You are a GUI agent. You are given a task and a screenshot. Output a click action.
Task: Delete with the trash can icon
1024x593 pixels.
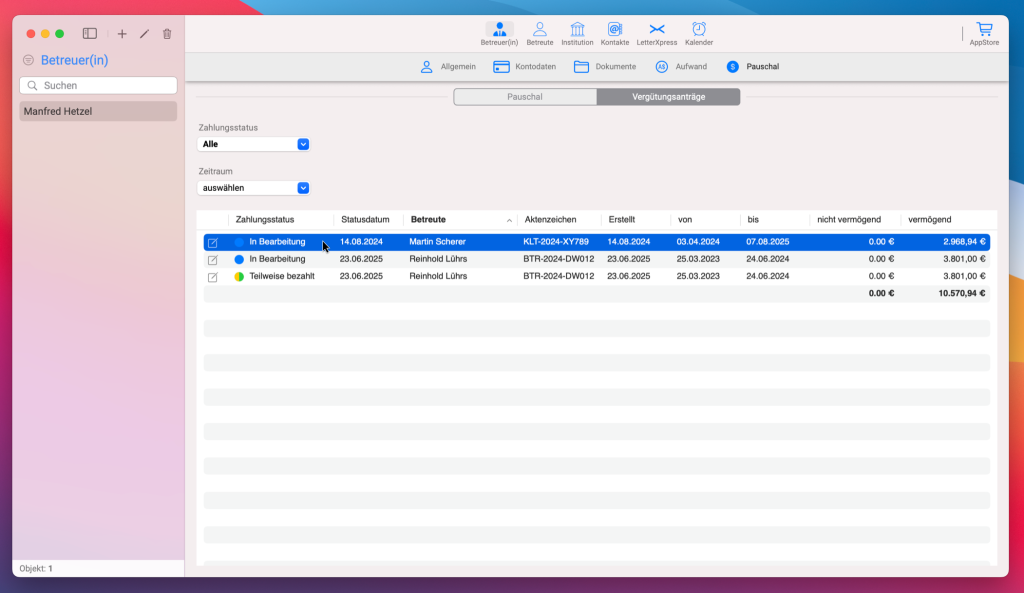(x=167, y=34)
